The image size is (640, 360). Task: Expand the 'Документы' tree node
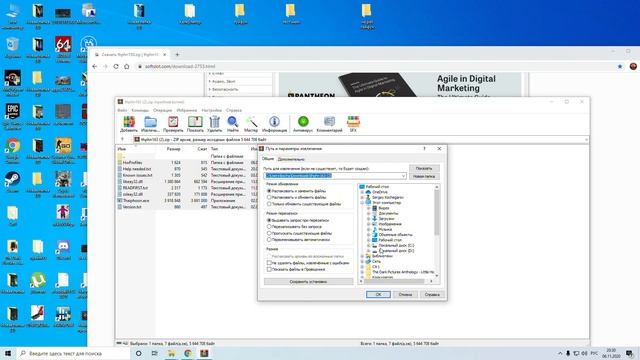tap(369, 213)
